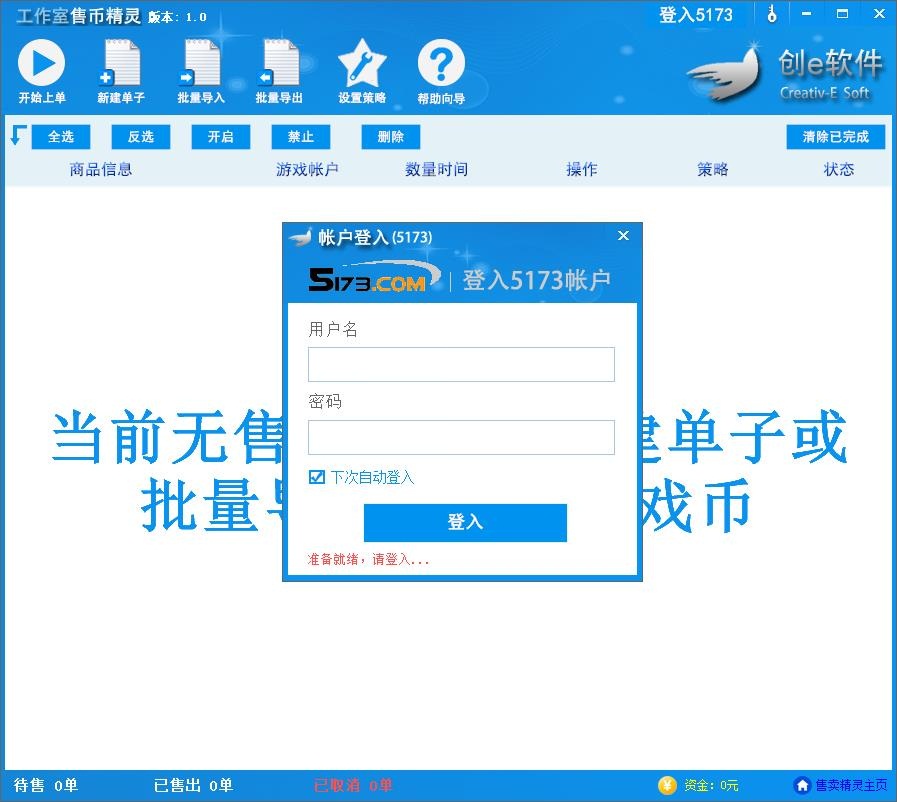
Task: Click the 策略 column header
Action: click(712, 169)
